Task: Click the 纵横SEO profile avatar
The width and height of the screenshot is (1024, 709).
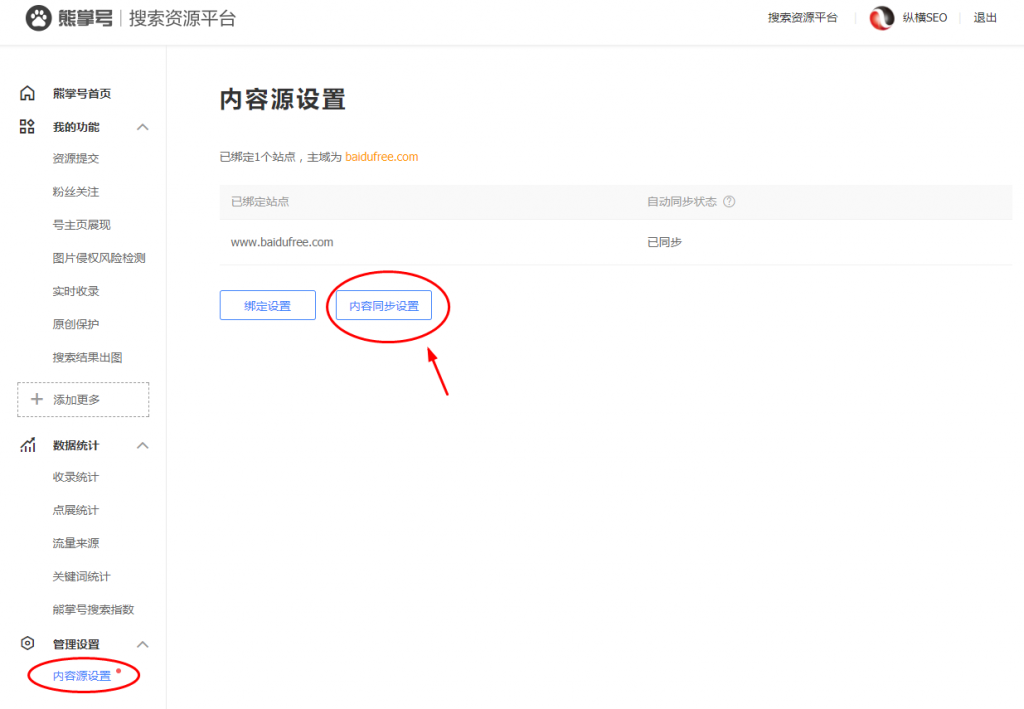Action: (881, 18)
